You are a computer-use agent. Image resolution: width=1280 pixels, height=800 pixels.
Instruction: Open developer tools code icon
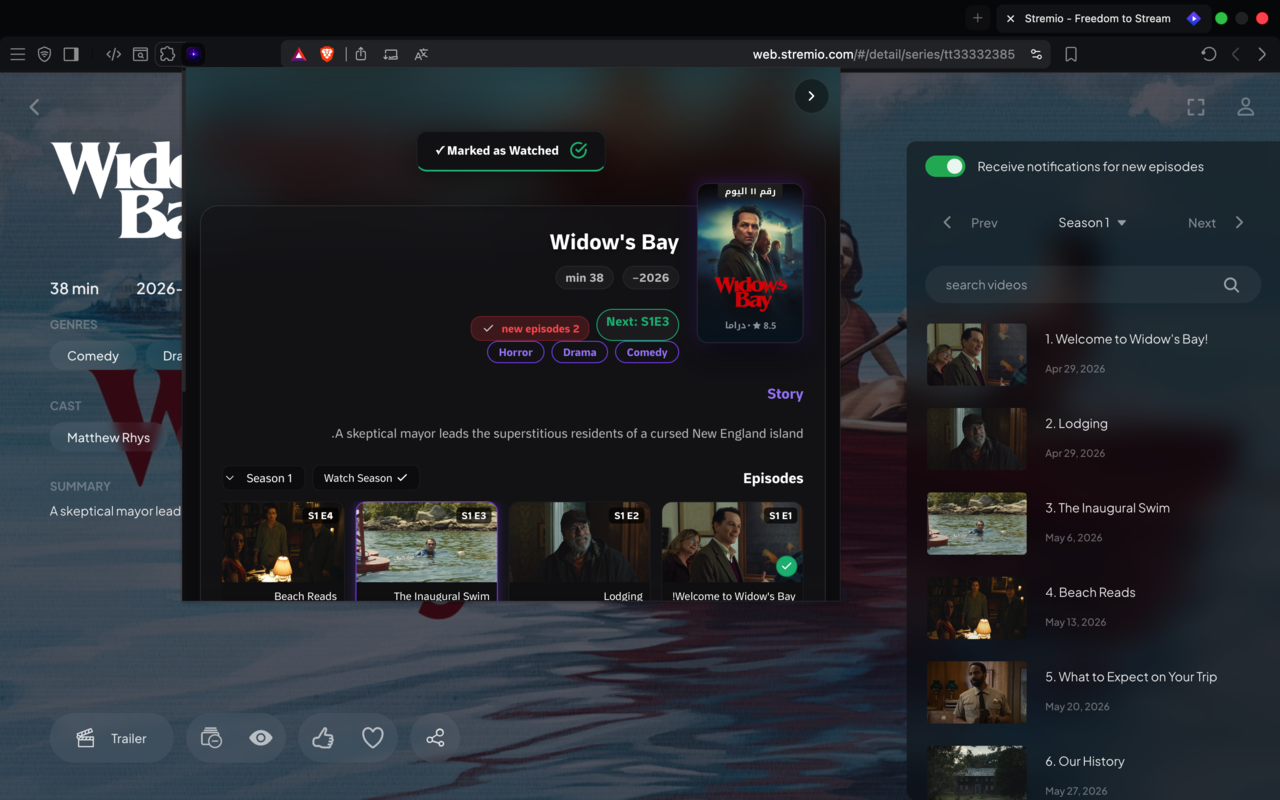[x=114, y=54]
